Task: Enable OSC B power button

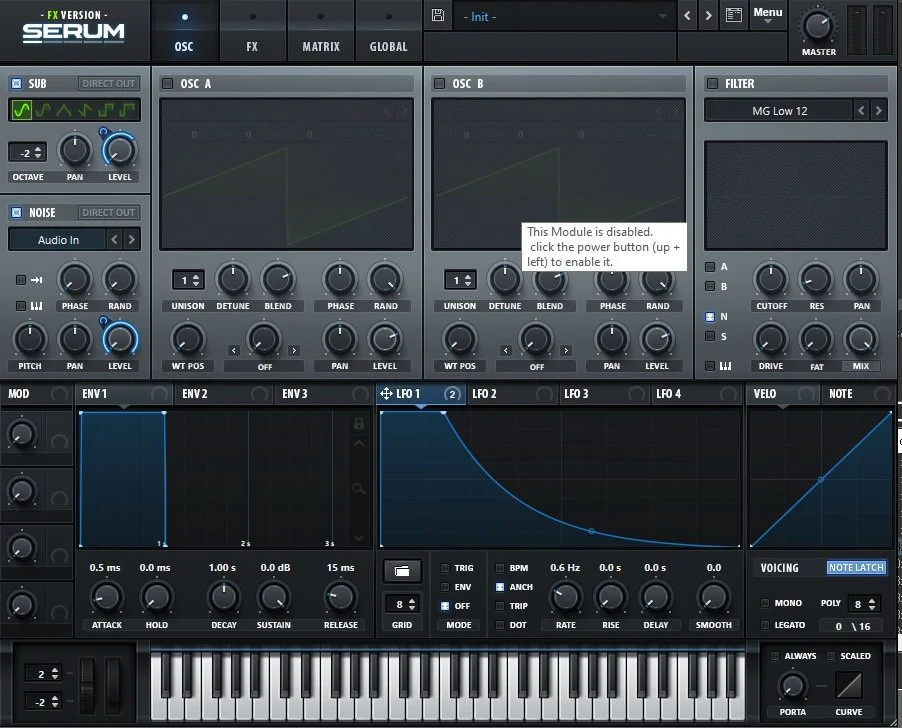Action: 439,83
